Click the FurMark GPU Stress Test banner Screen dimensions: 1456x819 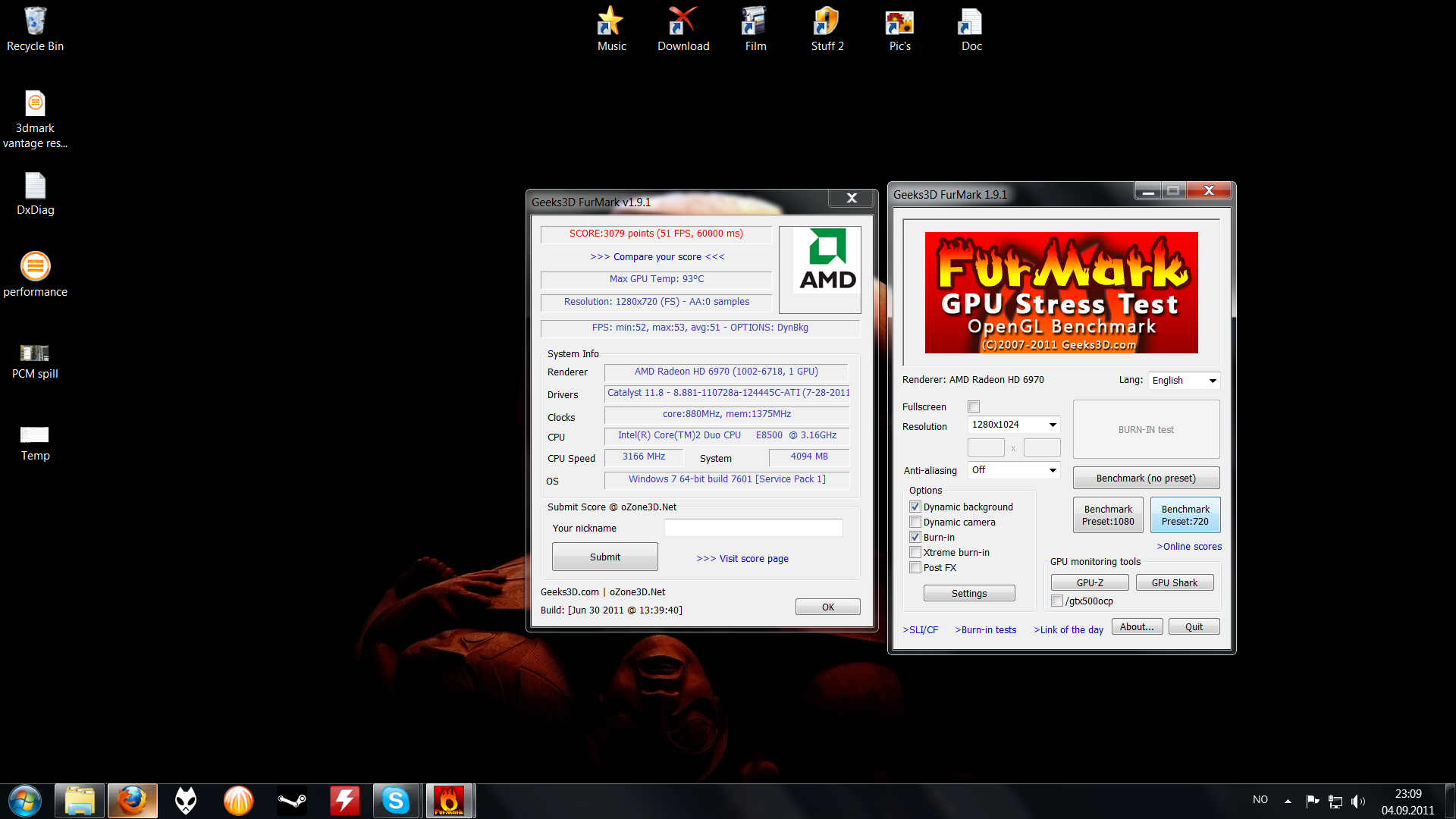click(x=1061, y=293)
